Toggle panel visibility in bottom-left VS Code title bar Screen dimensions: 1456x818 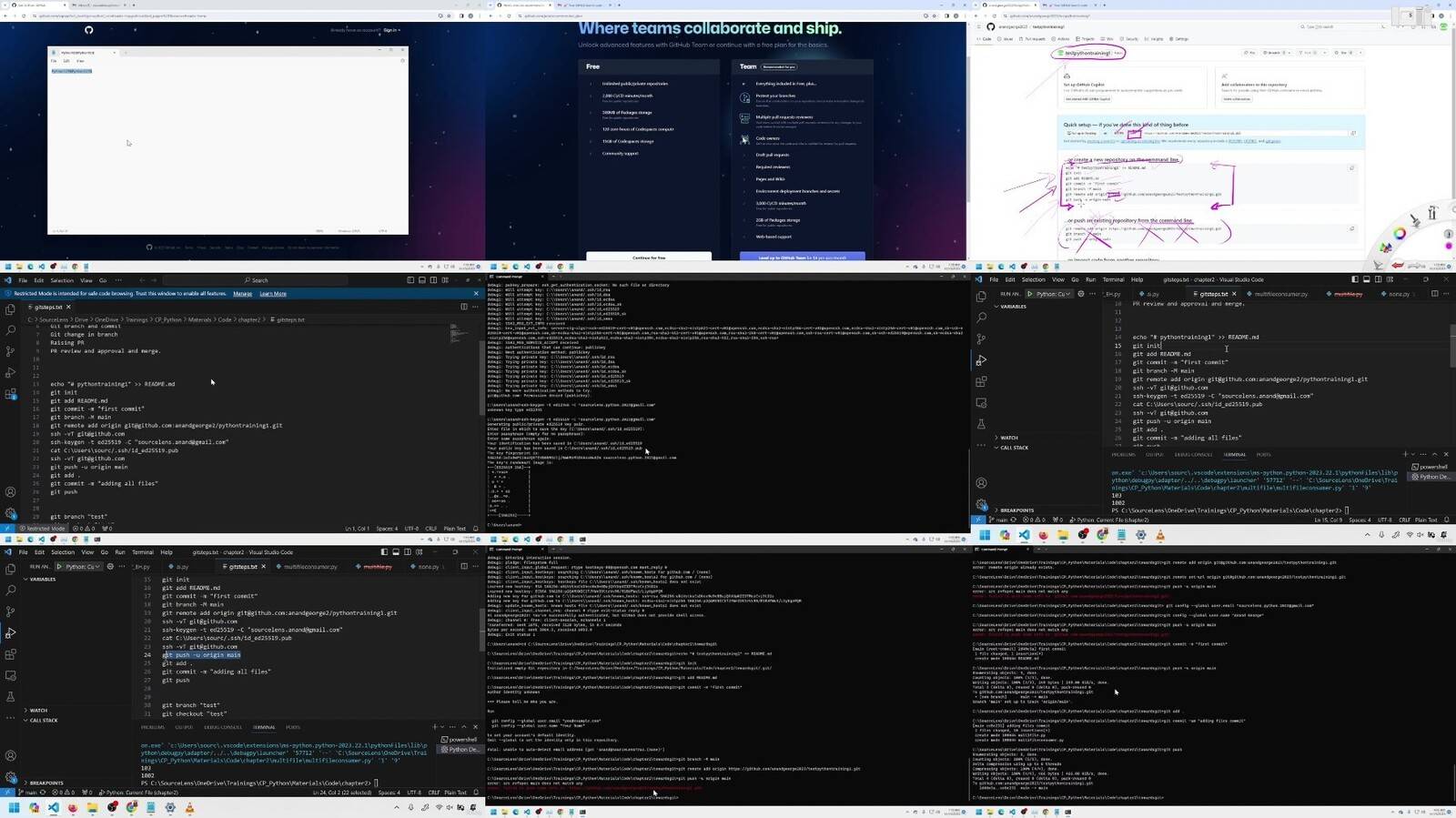point(396,551)
